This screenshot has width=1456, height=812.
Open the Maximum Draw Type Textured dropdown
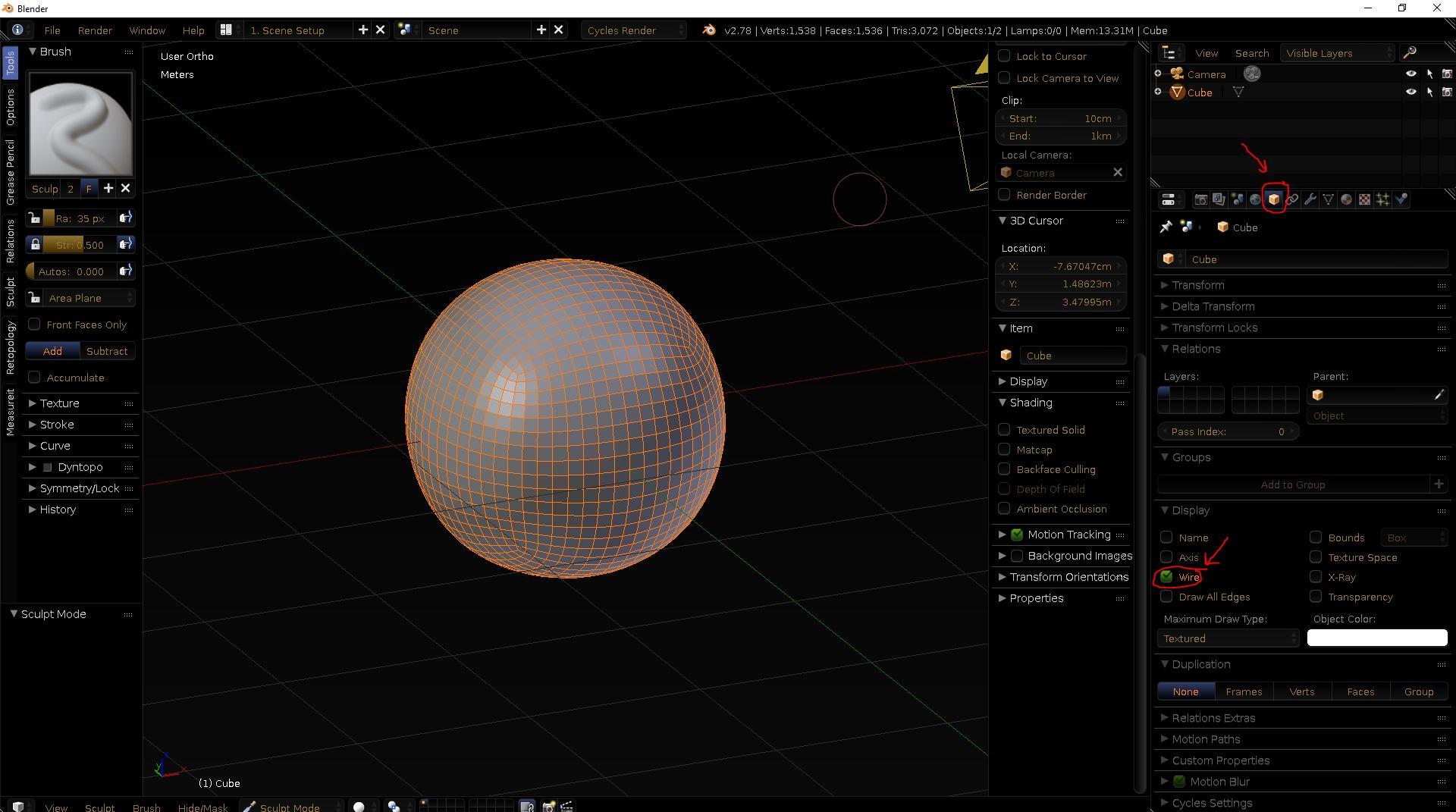click(1228, 638)
